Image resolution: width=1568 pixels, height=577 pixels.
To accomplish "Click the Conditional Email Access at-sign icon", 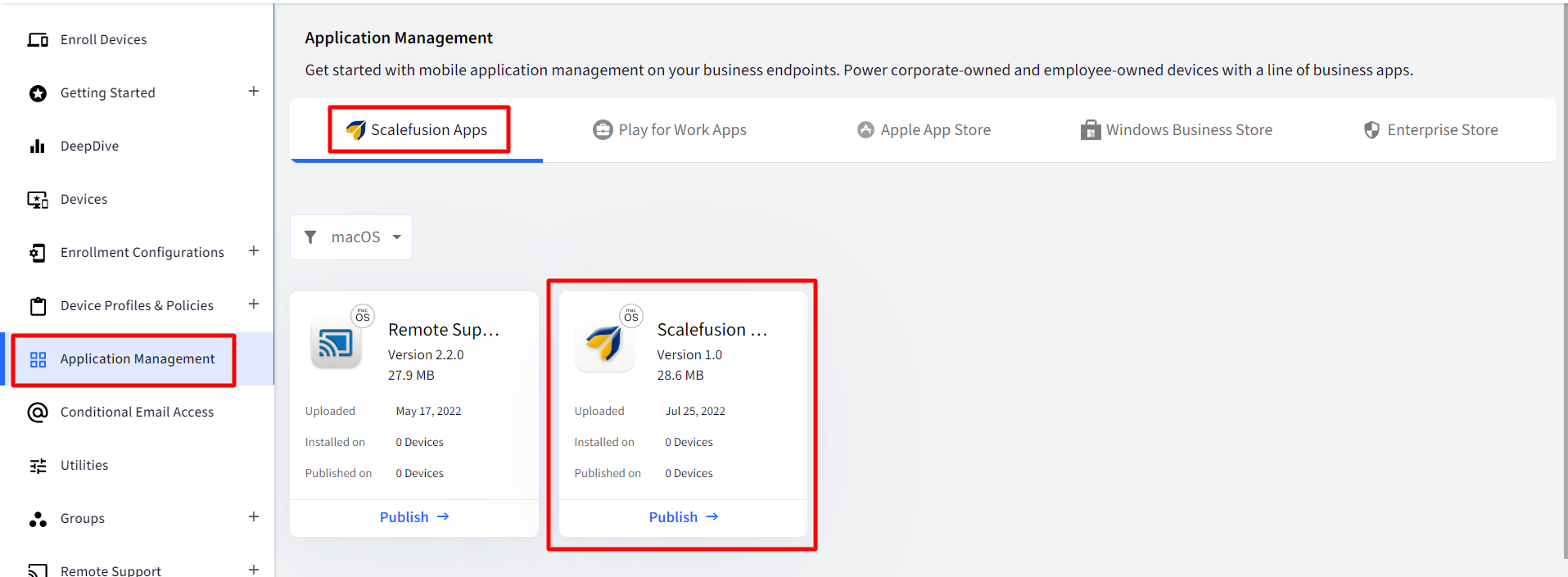I will pyautogui.click(x=38, y=412).
